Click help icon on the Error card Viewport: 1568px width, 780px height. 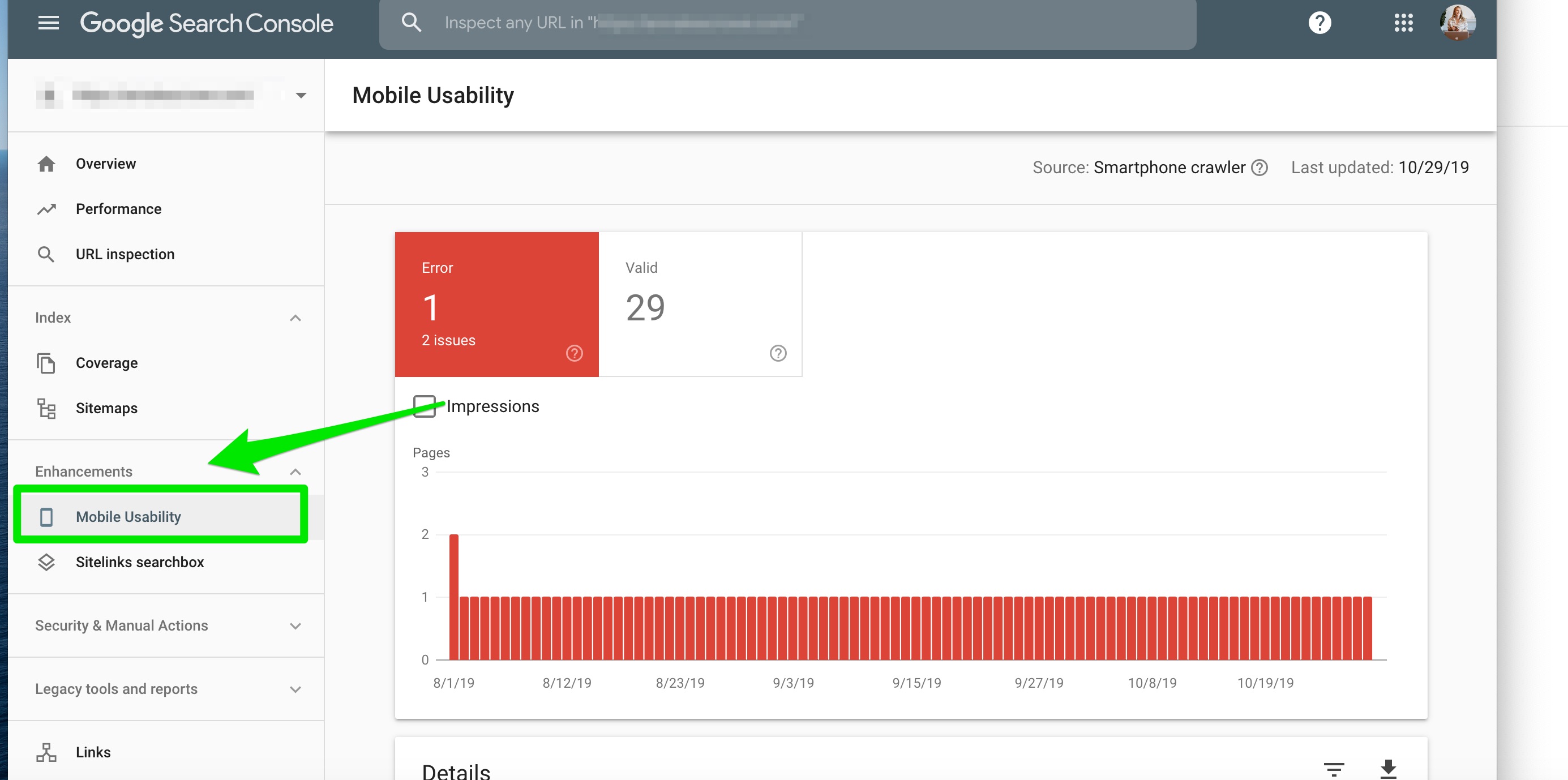point(574,354)
